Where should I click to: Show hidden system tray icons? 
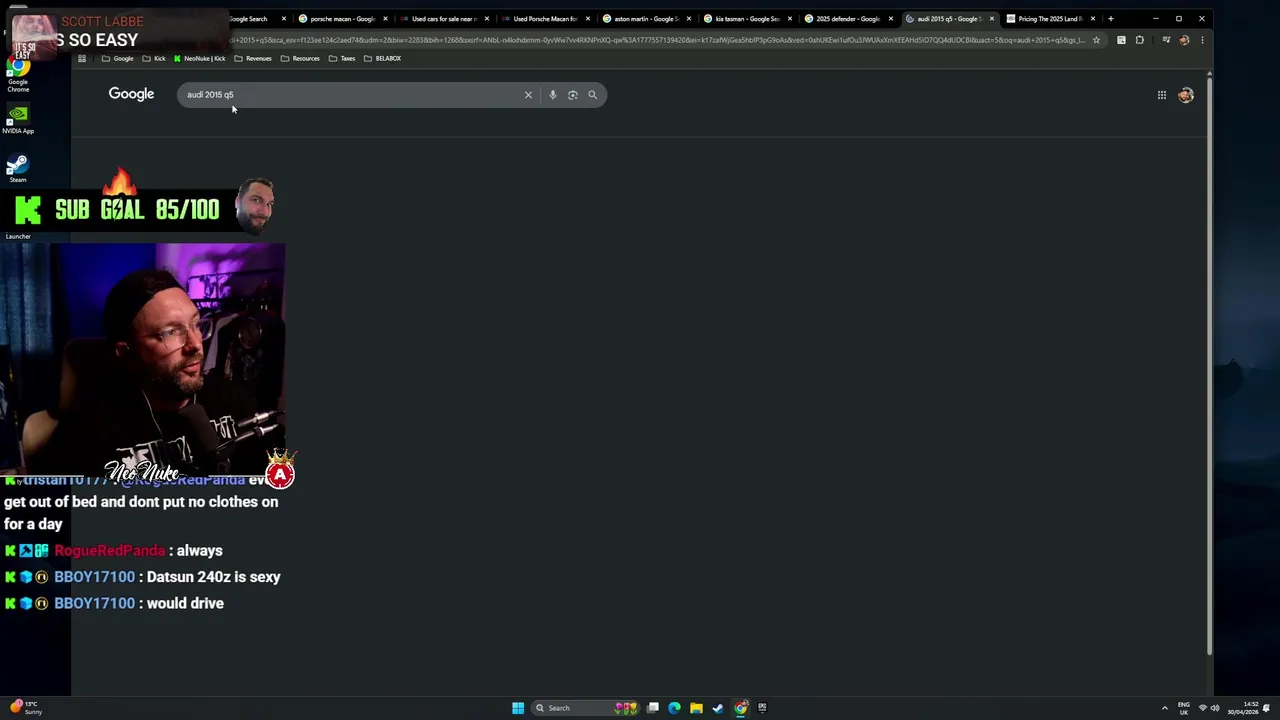[1164, 708]
